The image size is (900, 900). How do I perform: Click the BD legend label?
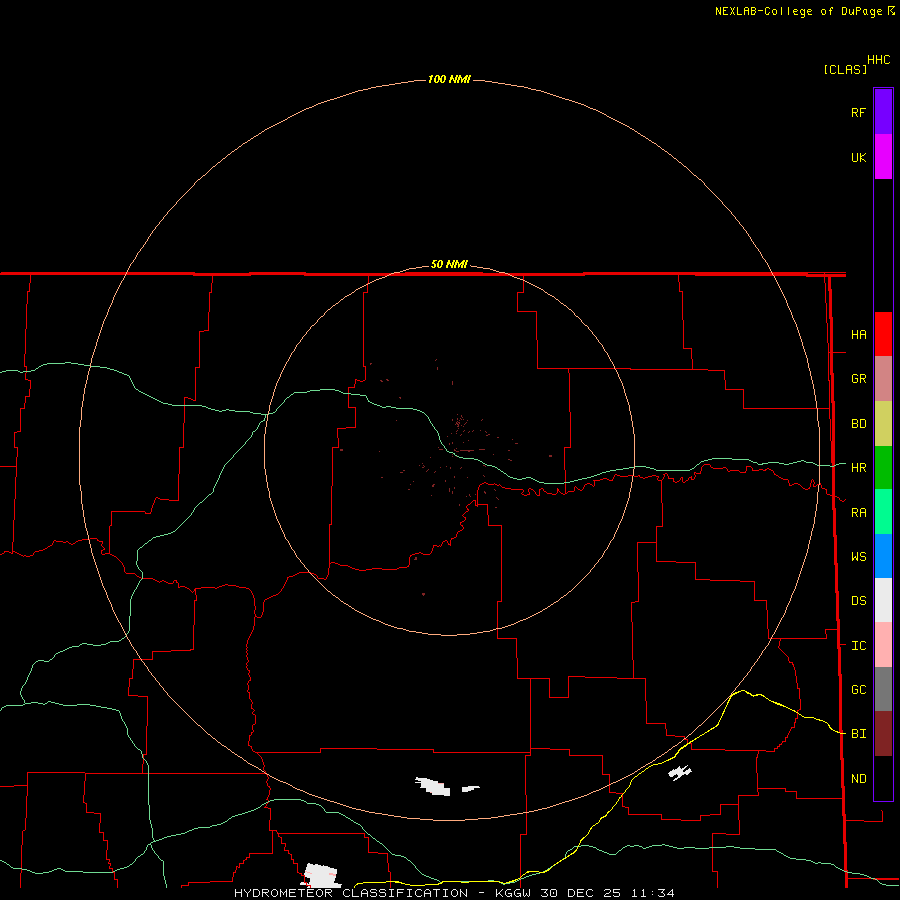coord(858,424)
